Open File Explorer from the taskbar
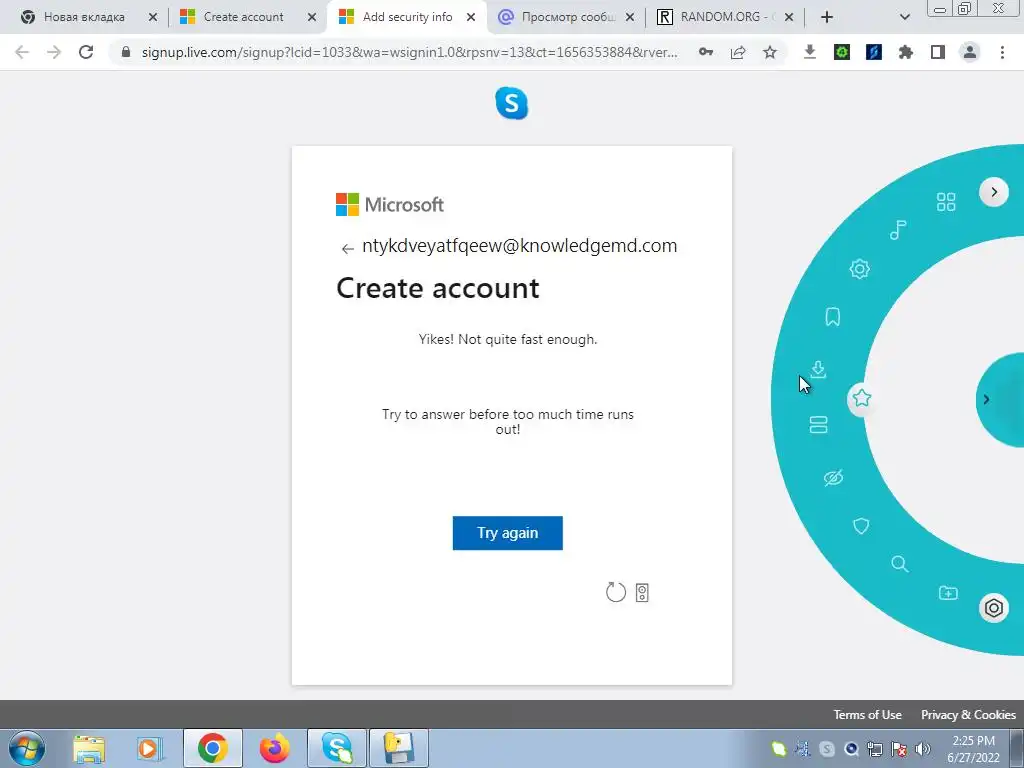The image size is (1024, 768). click(89, 748)
